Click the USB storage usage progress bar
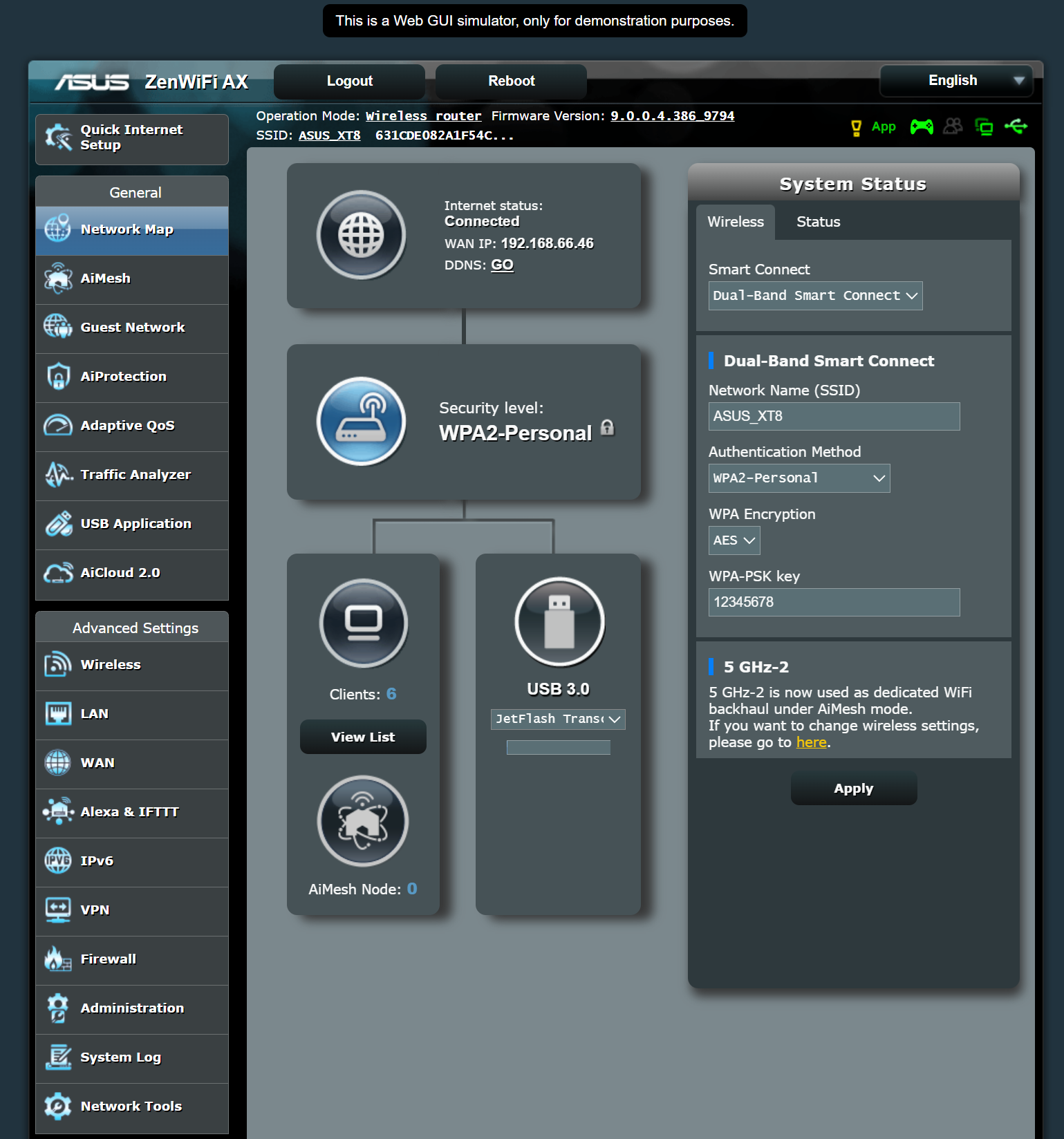1064x1139 pixels. (x=558, y=747)
